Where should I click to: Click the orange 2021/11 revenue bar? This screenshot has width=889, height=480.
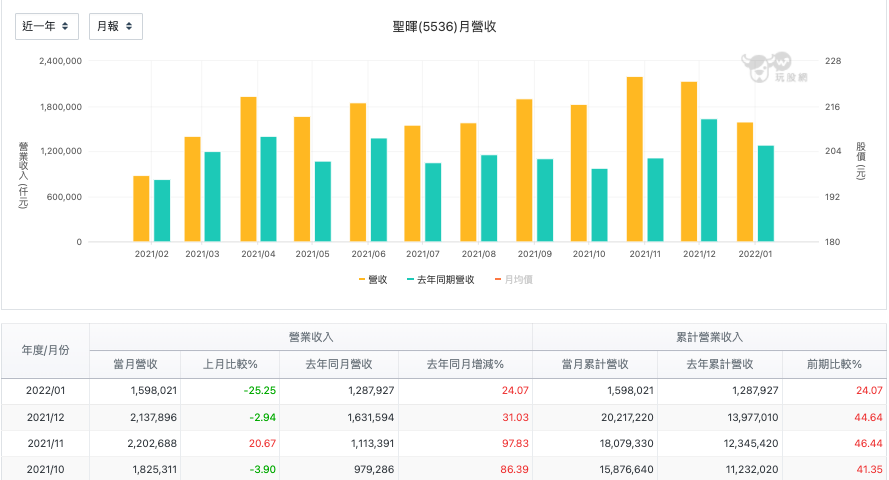pos(634,159)
